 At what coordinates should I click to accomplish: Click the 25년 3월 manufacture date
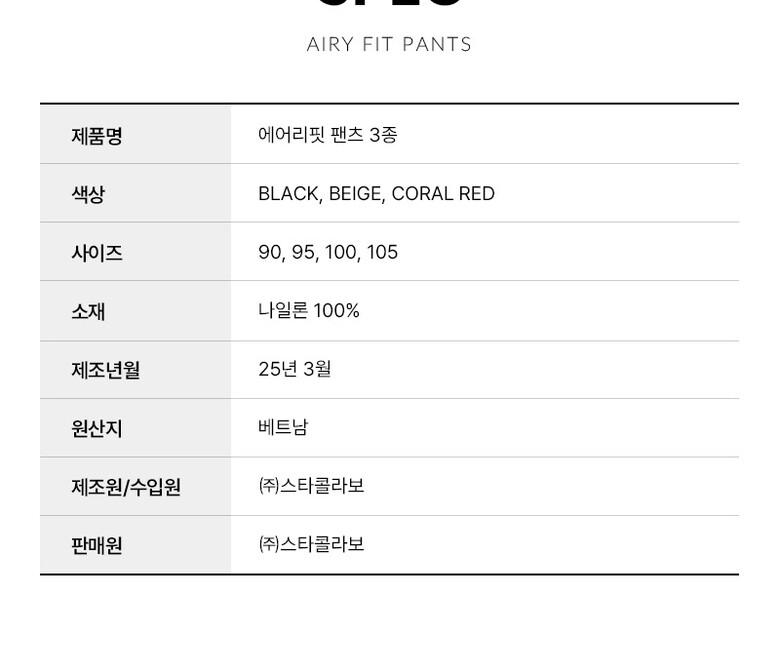294,369
